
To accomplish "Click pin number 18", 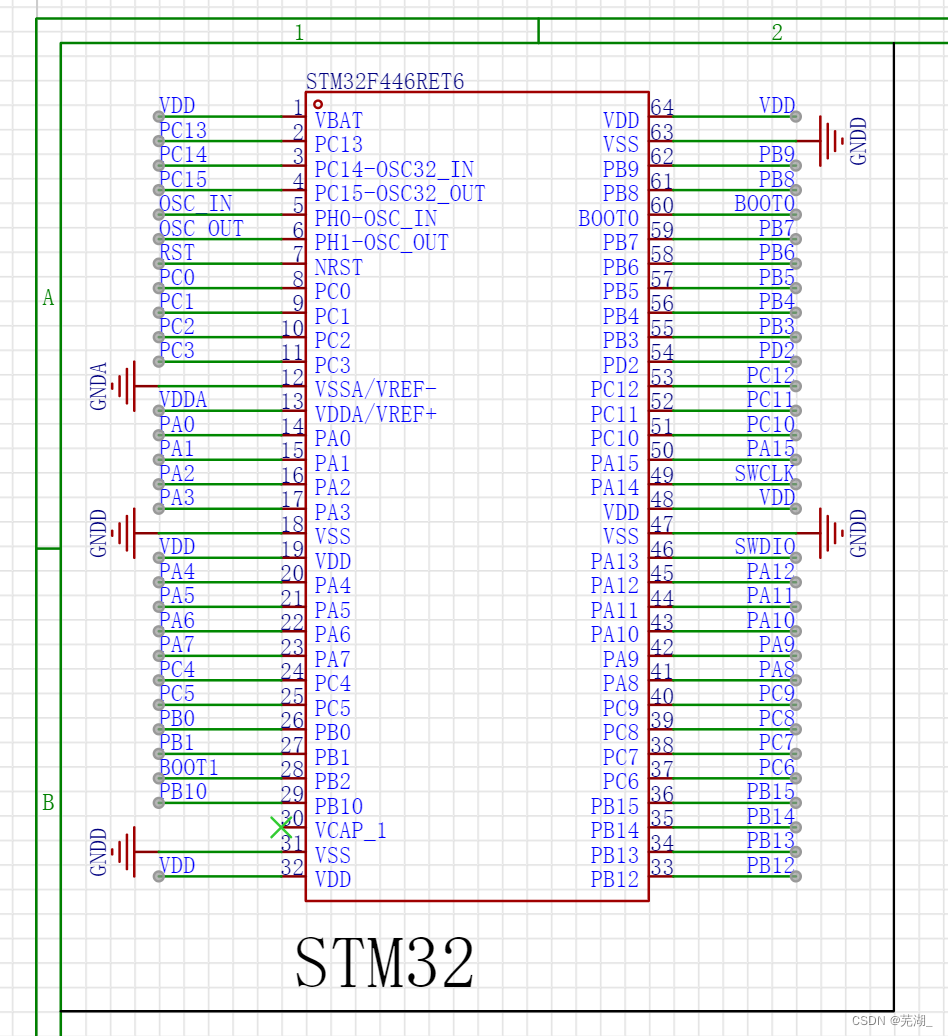I will point(293,523).
